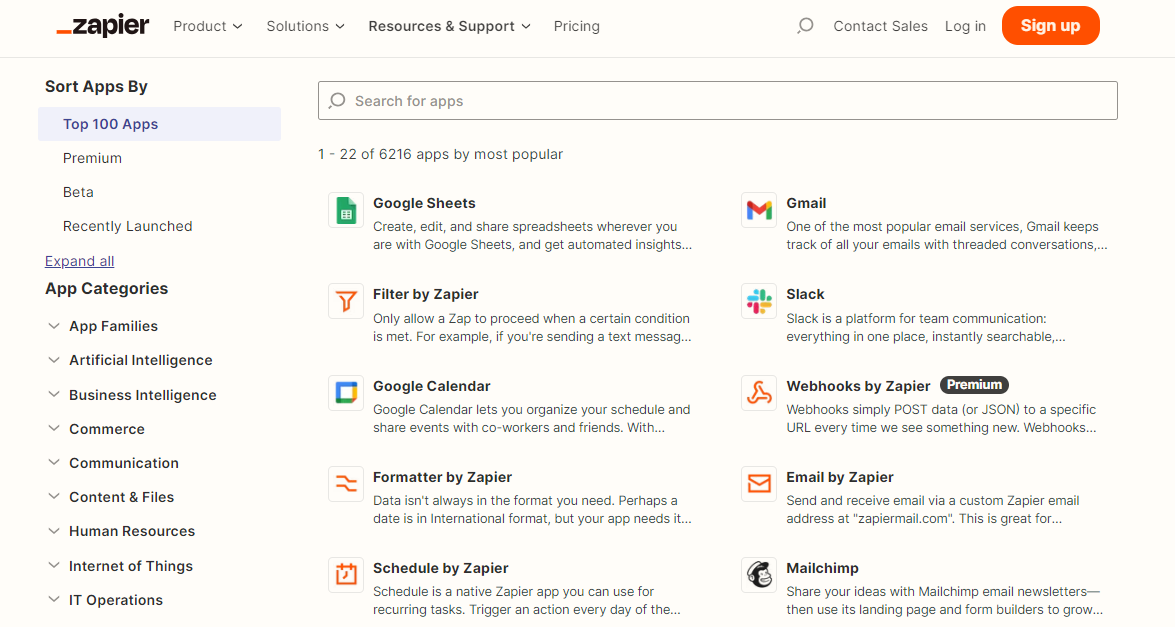Open the Email by Zapier title link
Image resolution: width=1175 pixels, height=627 pixels.
click(840, 477)
